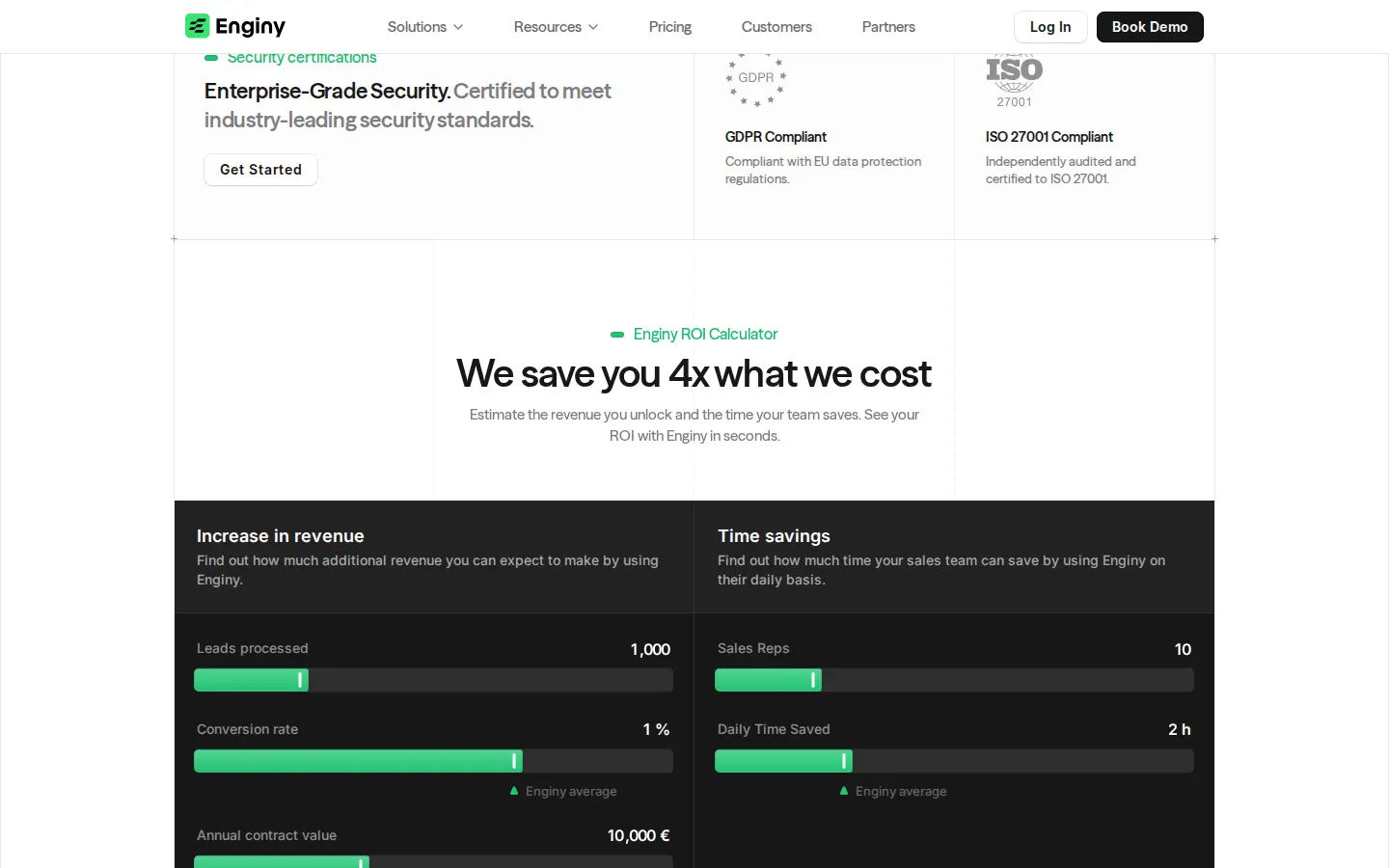Adjust the Sales Reps slider handle
Screen dimensions: 1389x868
coord(813,680)
